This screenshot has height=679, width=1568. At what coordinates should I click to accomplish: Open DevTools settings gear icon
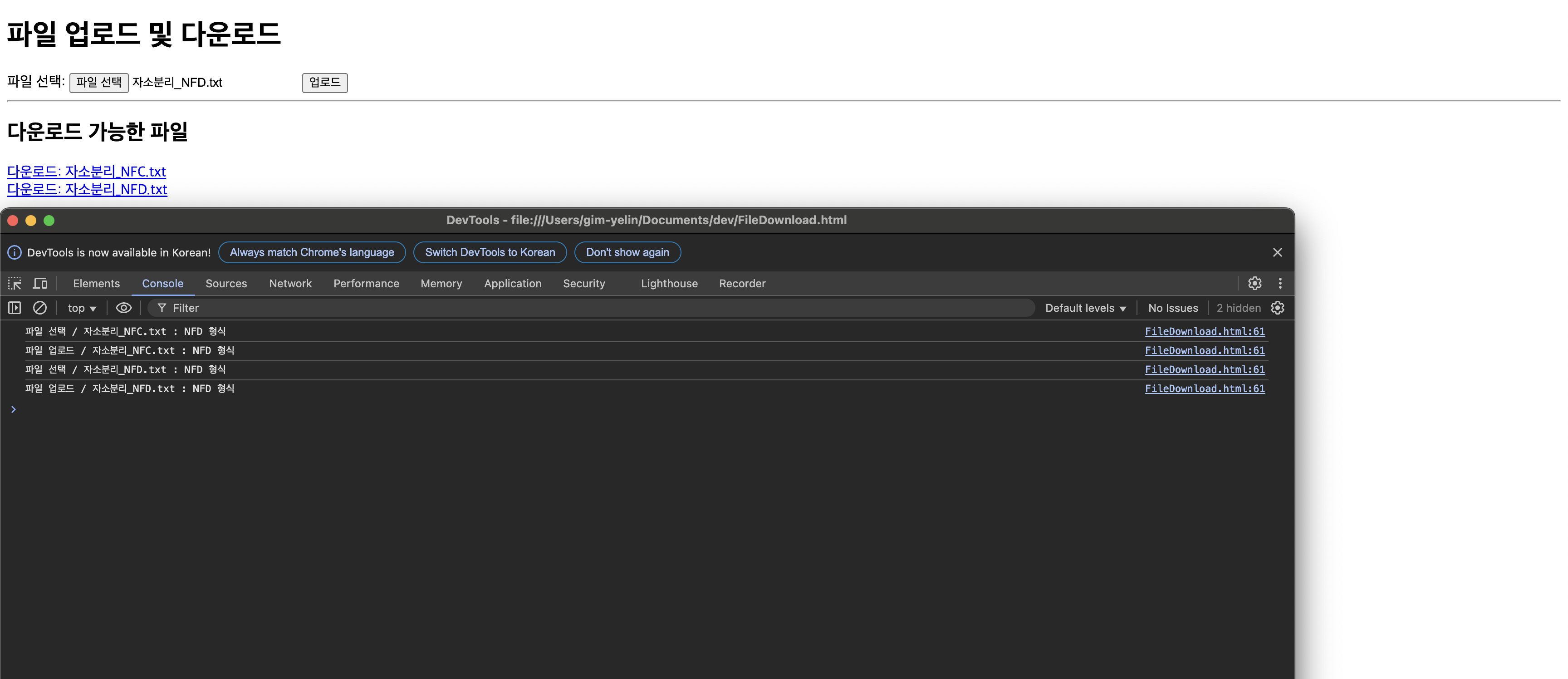click(x=1254, y=283)
